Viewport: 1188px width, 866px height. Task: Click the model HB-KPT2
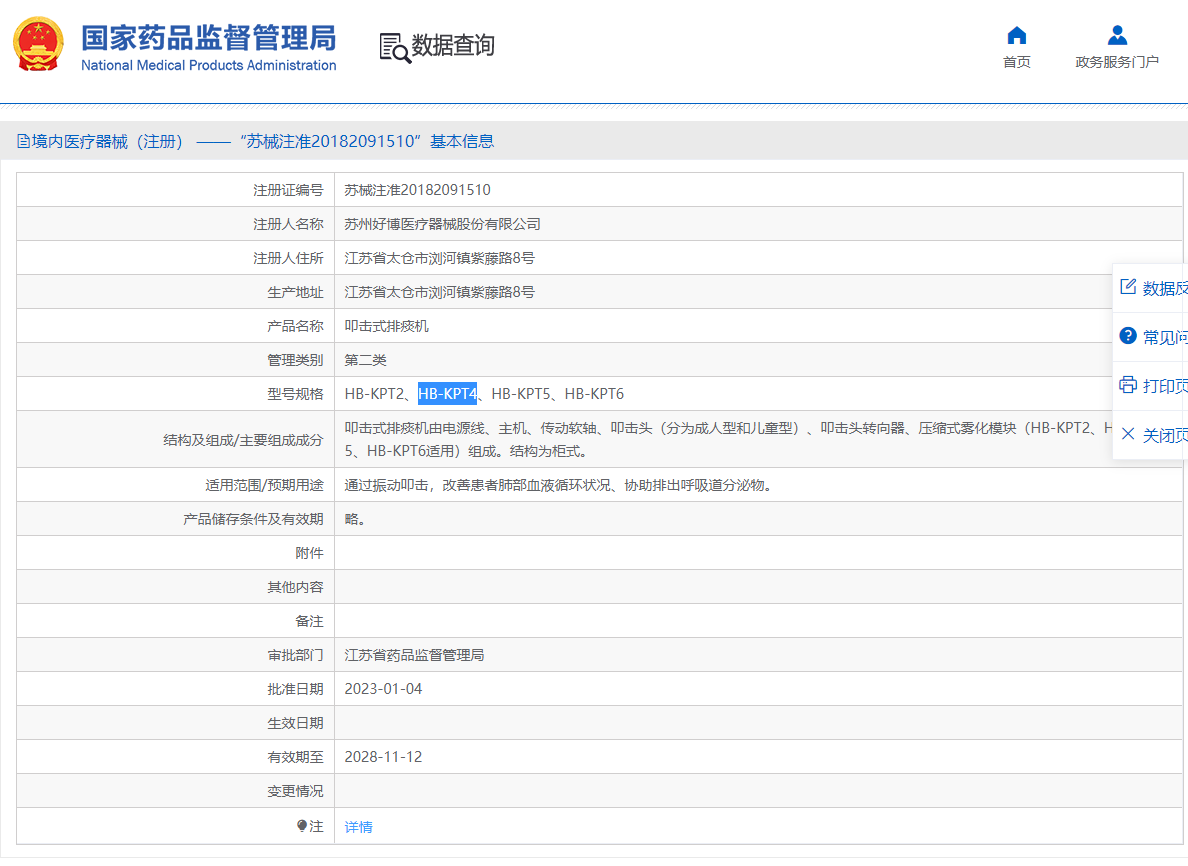coord(374,394)
